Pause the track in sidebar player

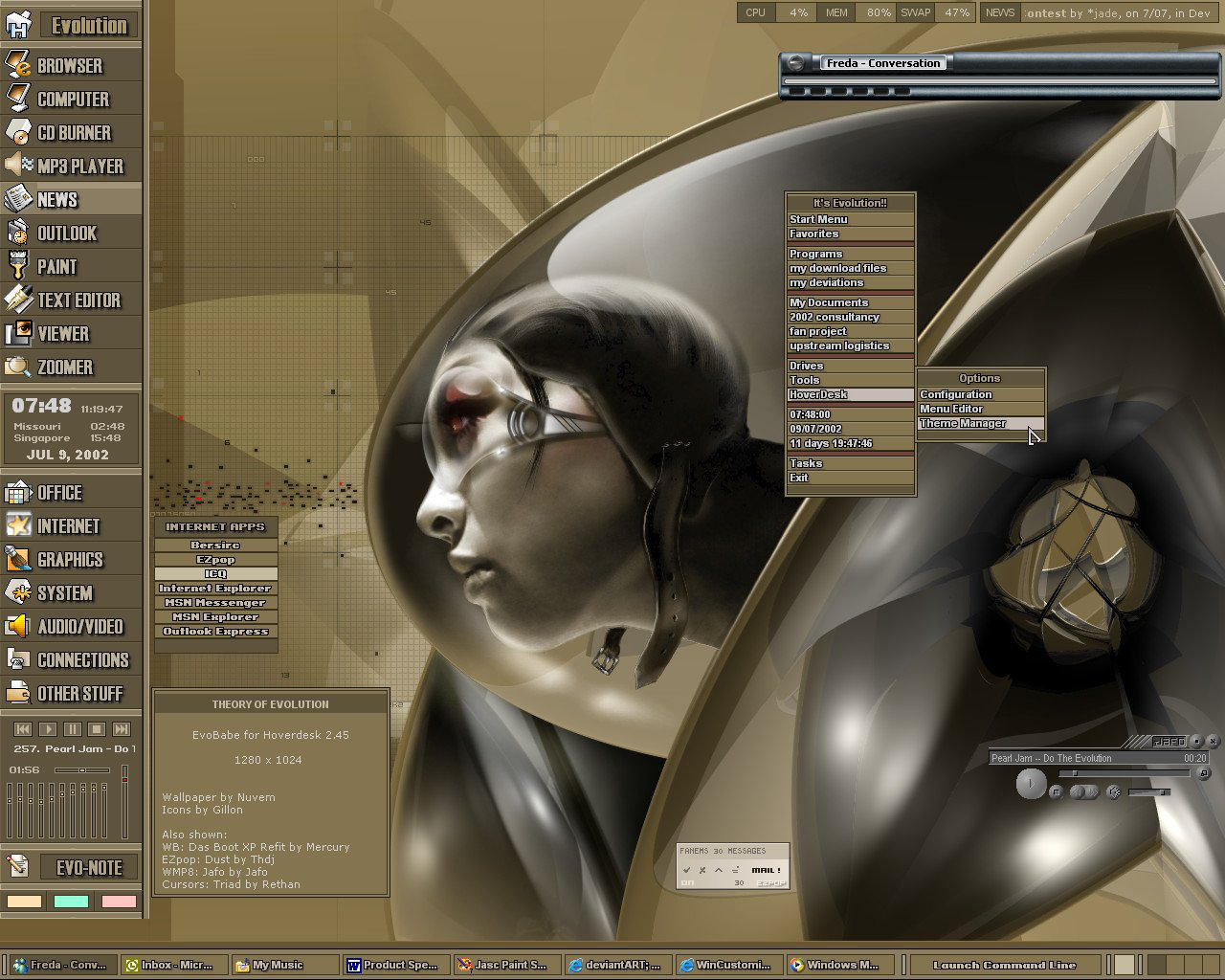point(73,728)
